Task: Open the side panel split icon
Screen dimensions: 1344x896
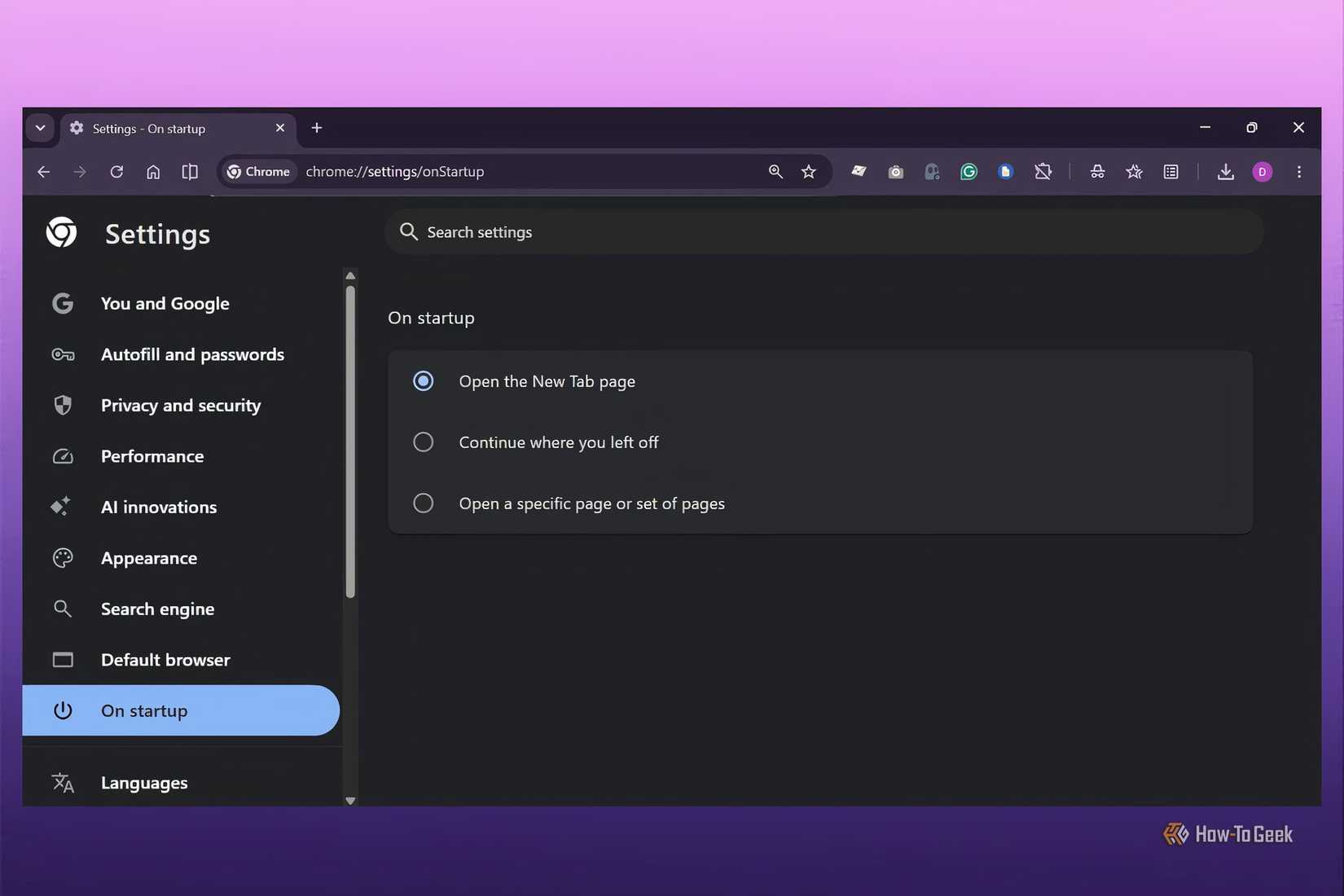Action: coord(190,172)
